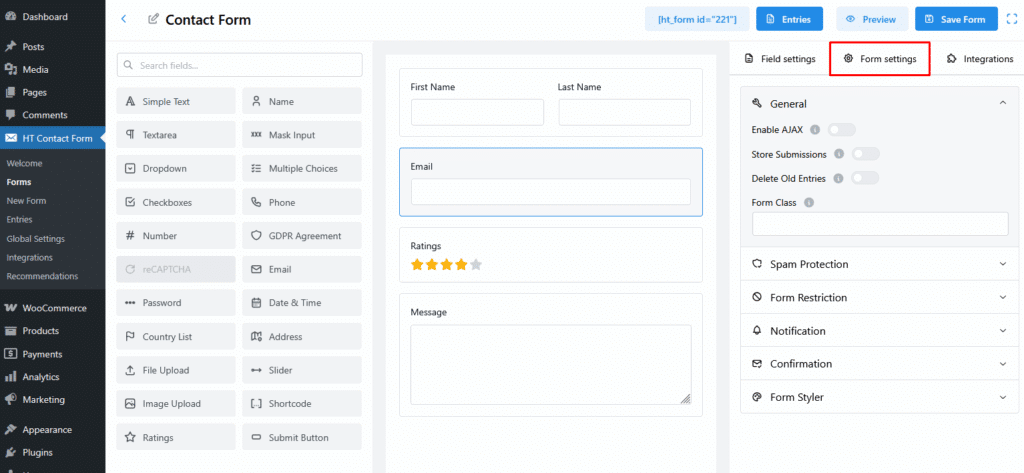Click the pencil edit icon next to form title
Screen dimensions: 1024x473
coord(153,19)
